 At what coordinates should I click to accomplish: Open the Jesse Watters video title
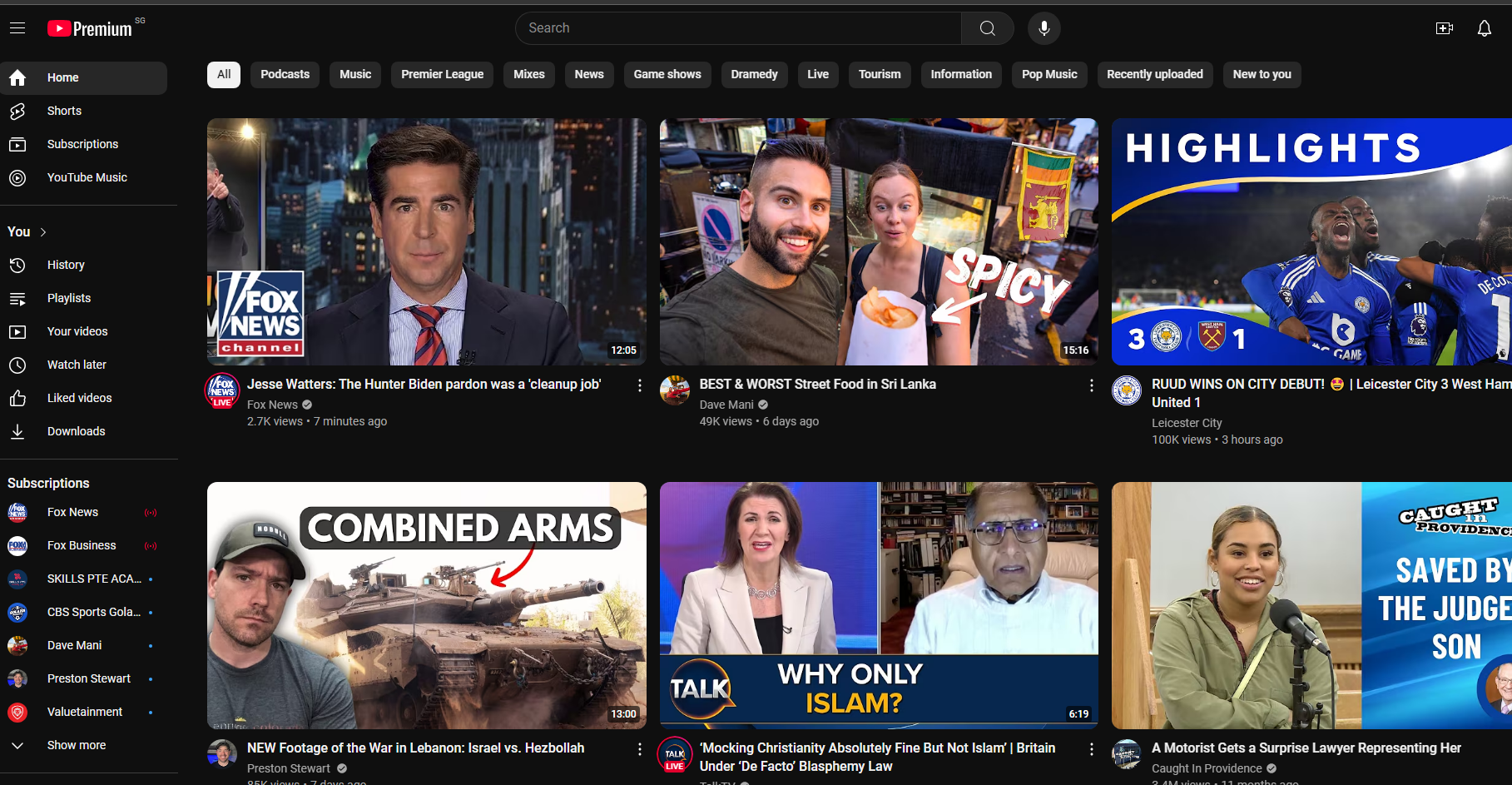pos(424,385)
